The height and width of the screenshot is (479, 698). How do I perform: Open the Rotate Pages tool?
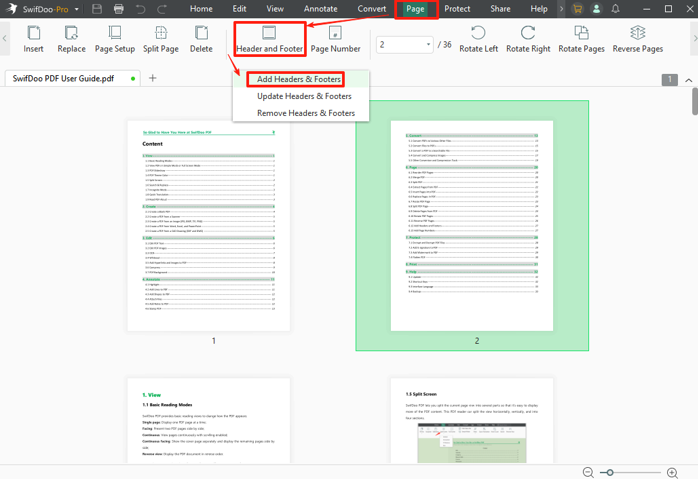581,39
